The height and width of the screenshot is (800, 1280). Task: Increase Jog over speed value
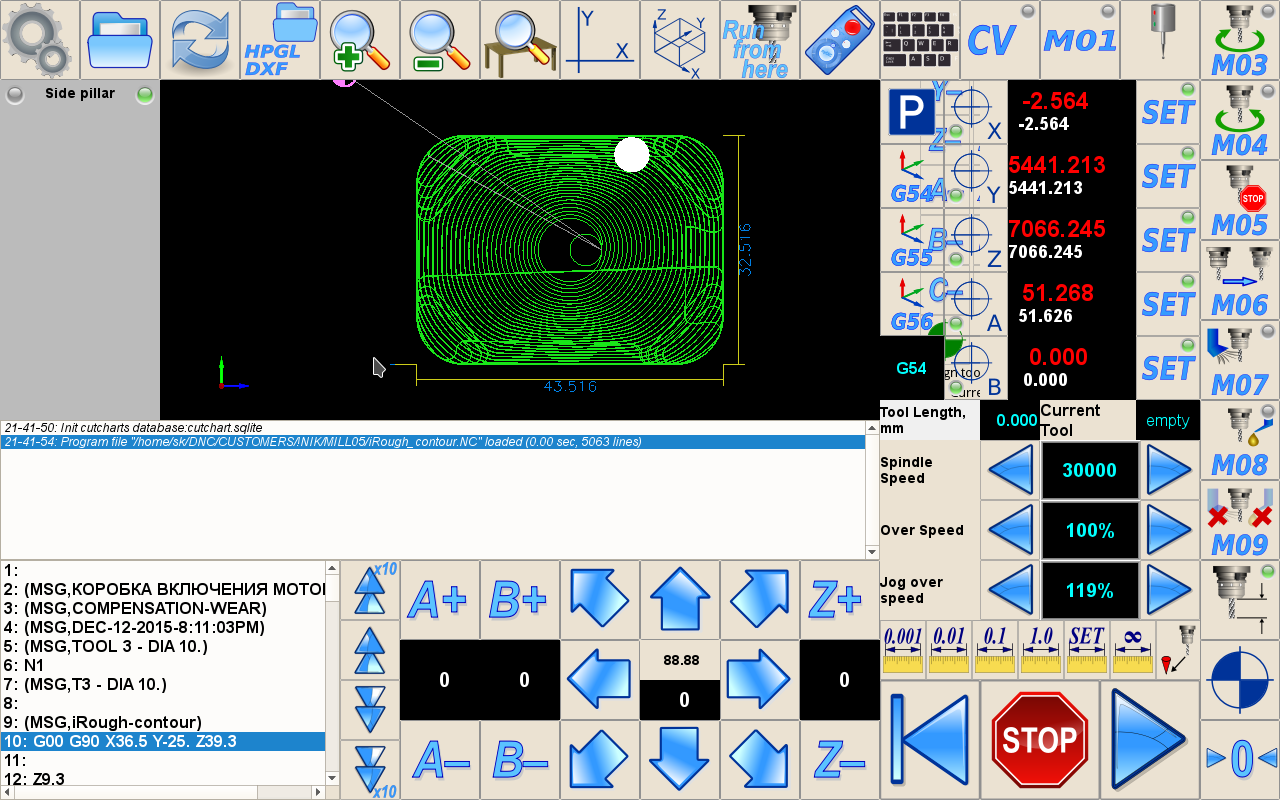tap(1168, 590)
